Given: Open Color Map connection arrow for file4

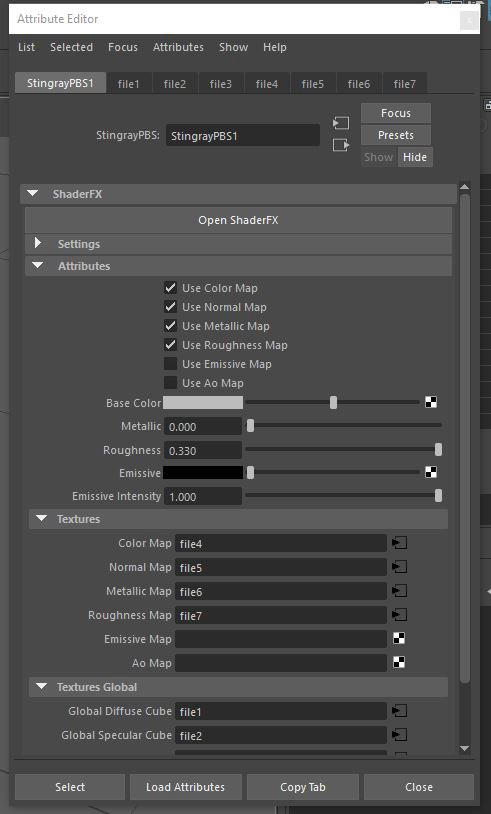Looking at the screenshot, I should (x=399, y=543).
